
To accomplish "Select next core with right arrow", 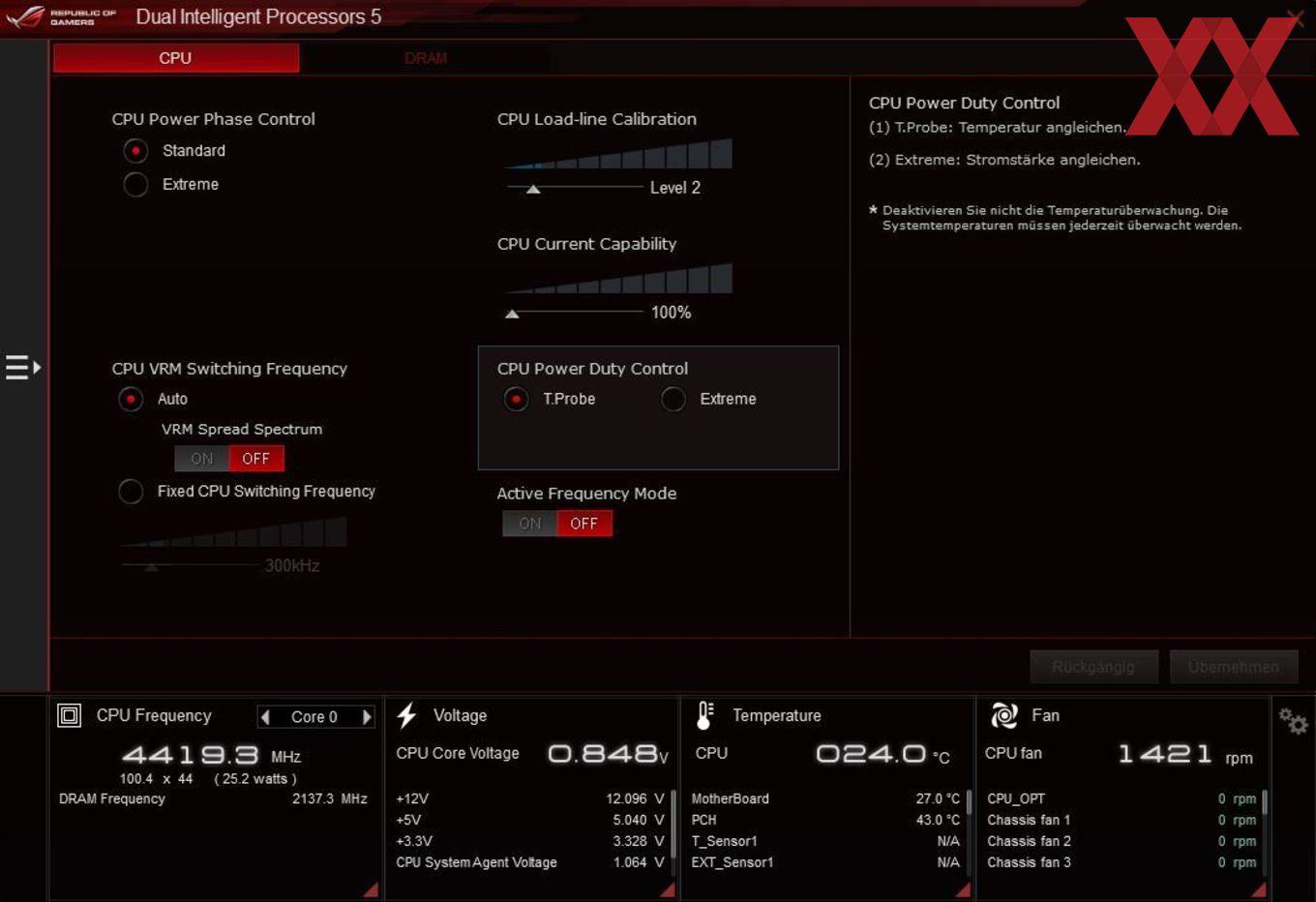I will pos(367,717).
